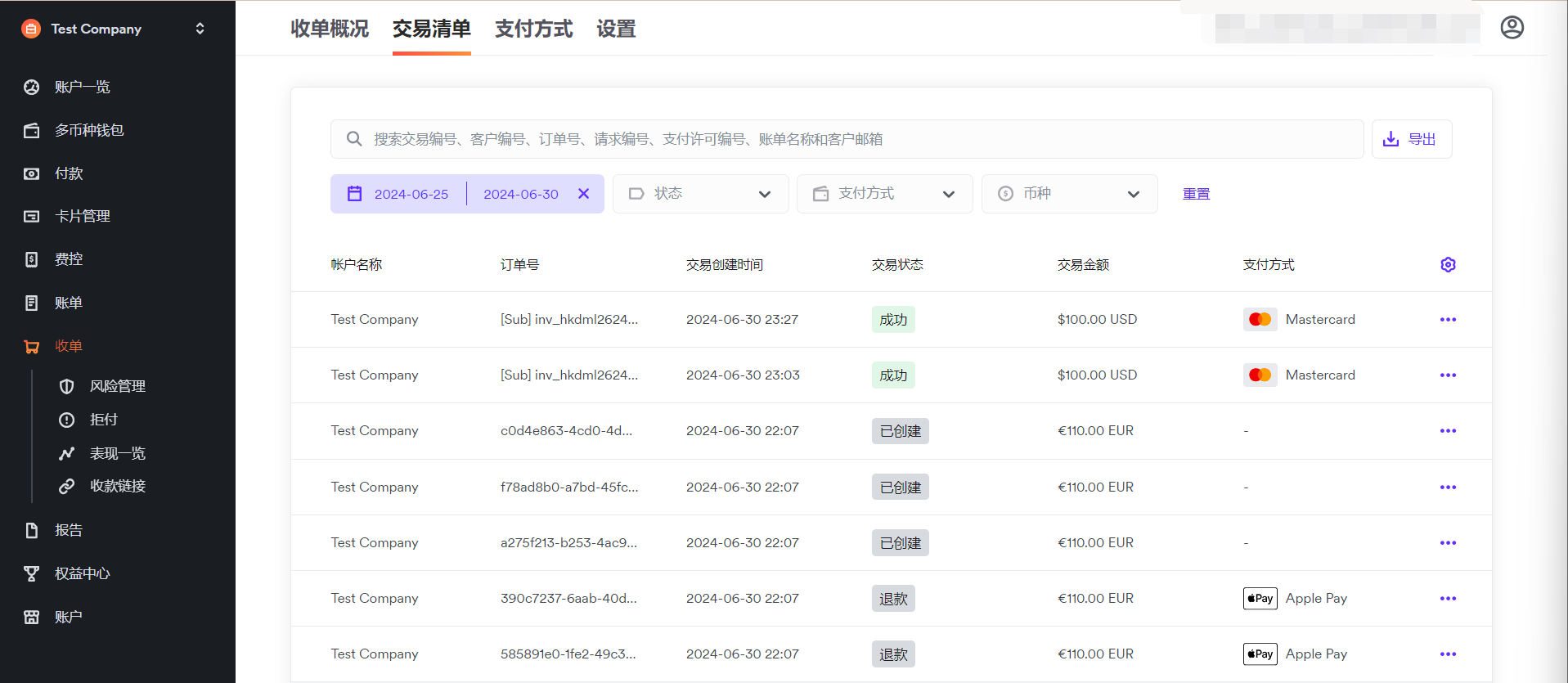Viewport: 1568px width, 683px height.
Task: Open 权益中心 in the sidebar
Action: click(82, 573)
